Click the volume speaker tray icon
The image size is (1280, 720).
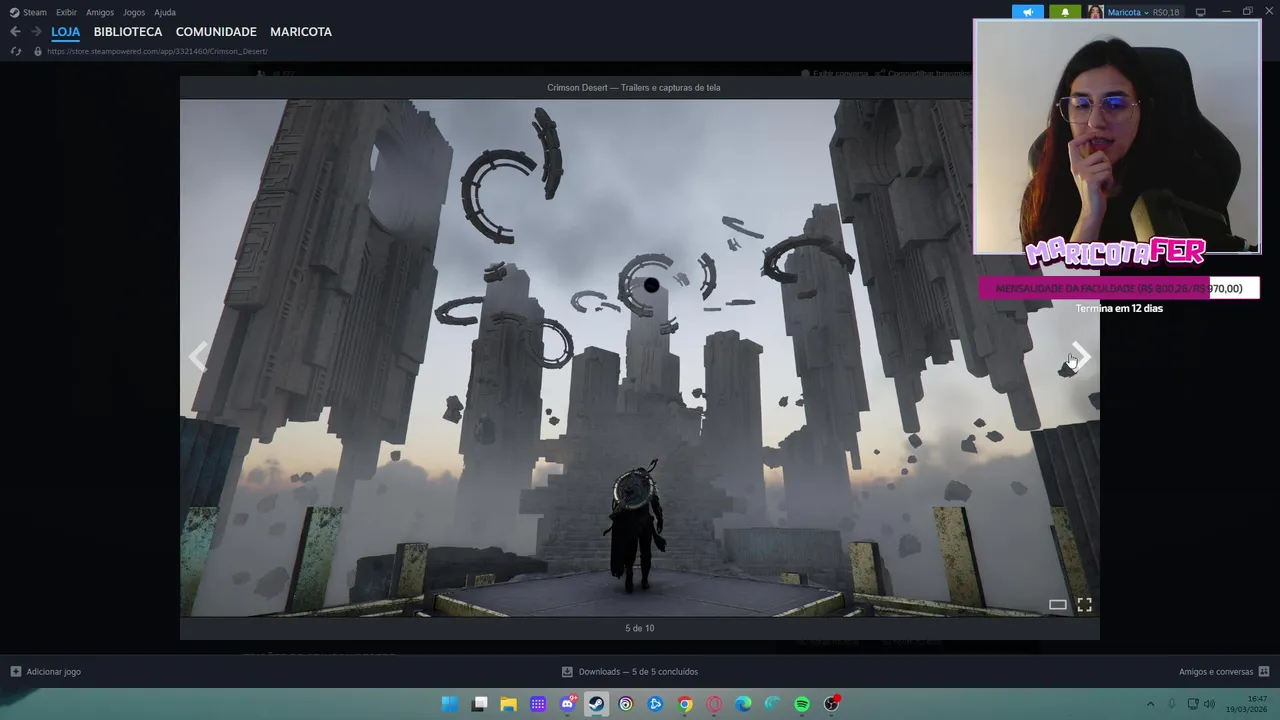(1209, 704)
